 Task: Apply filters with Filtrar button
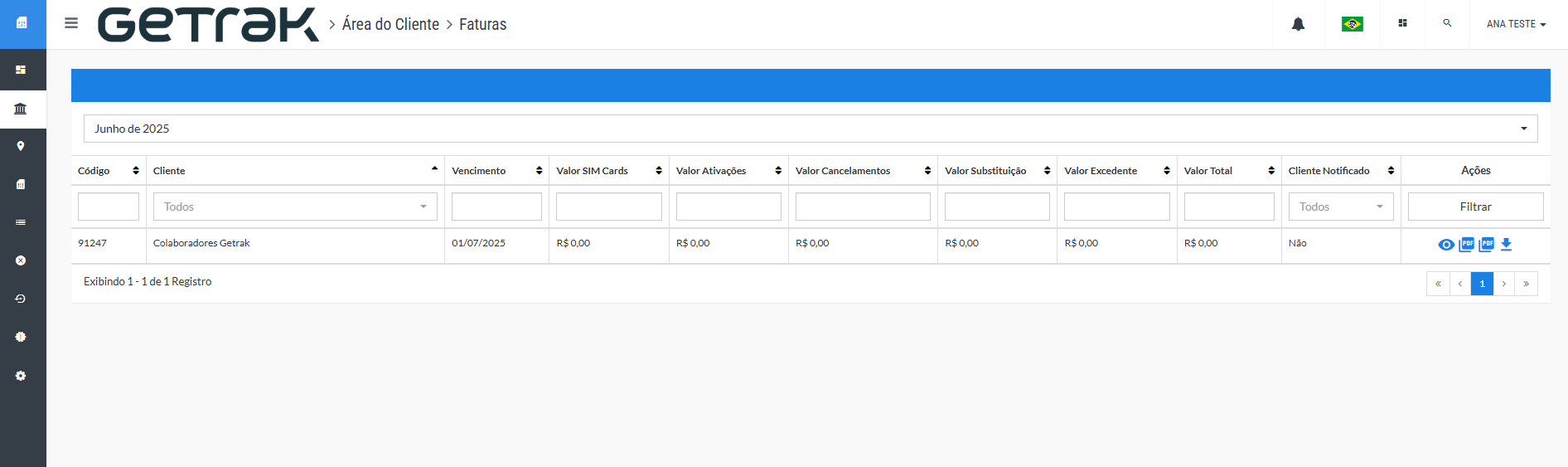click(x=1475, y=207)
